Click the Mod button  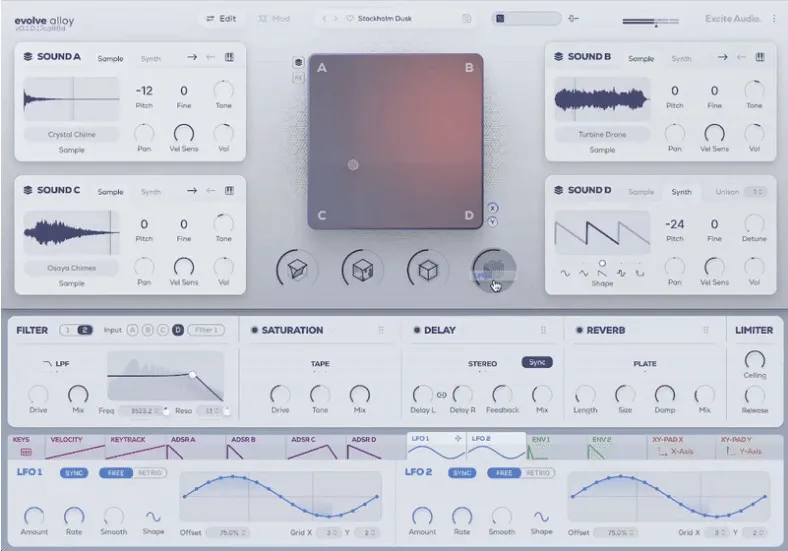click(x=274, y=19)
